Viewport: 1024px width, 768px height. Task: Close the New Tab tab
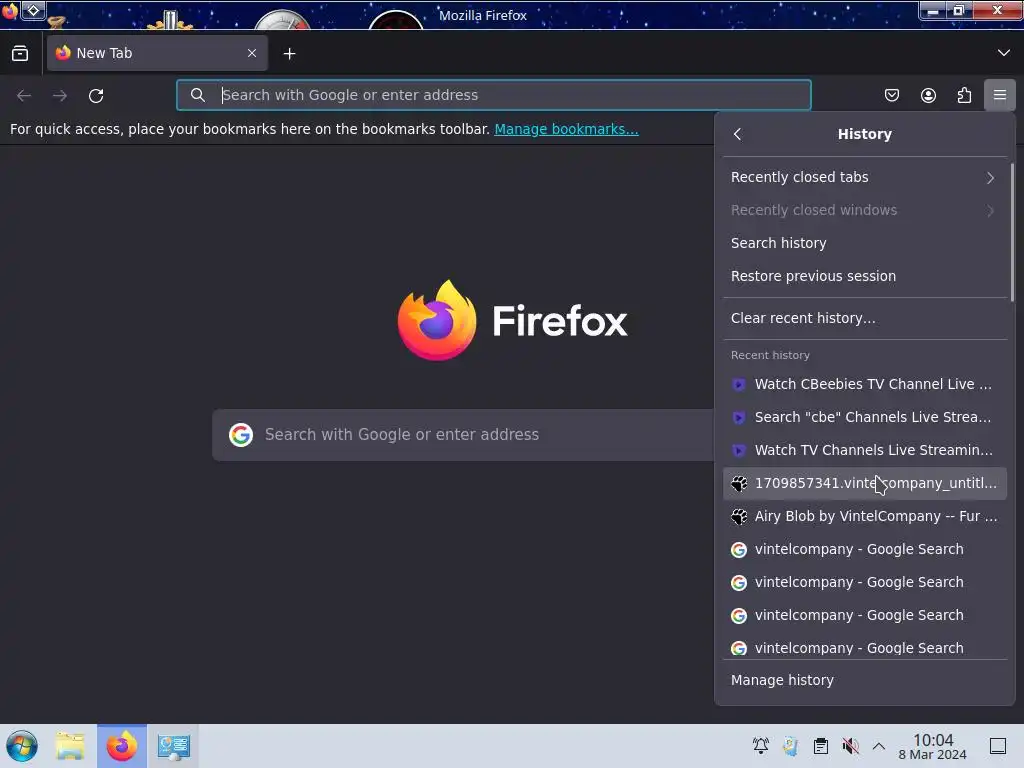(251, 53)
